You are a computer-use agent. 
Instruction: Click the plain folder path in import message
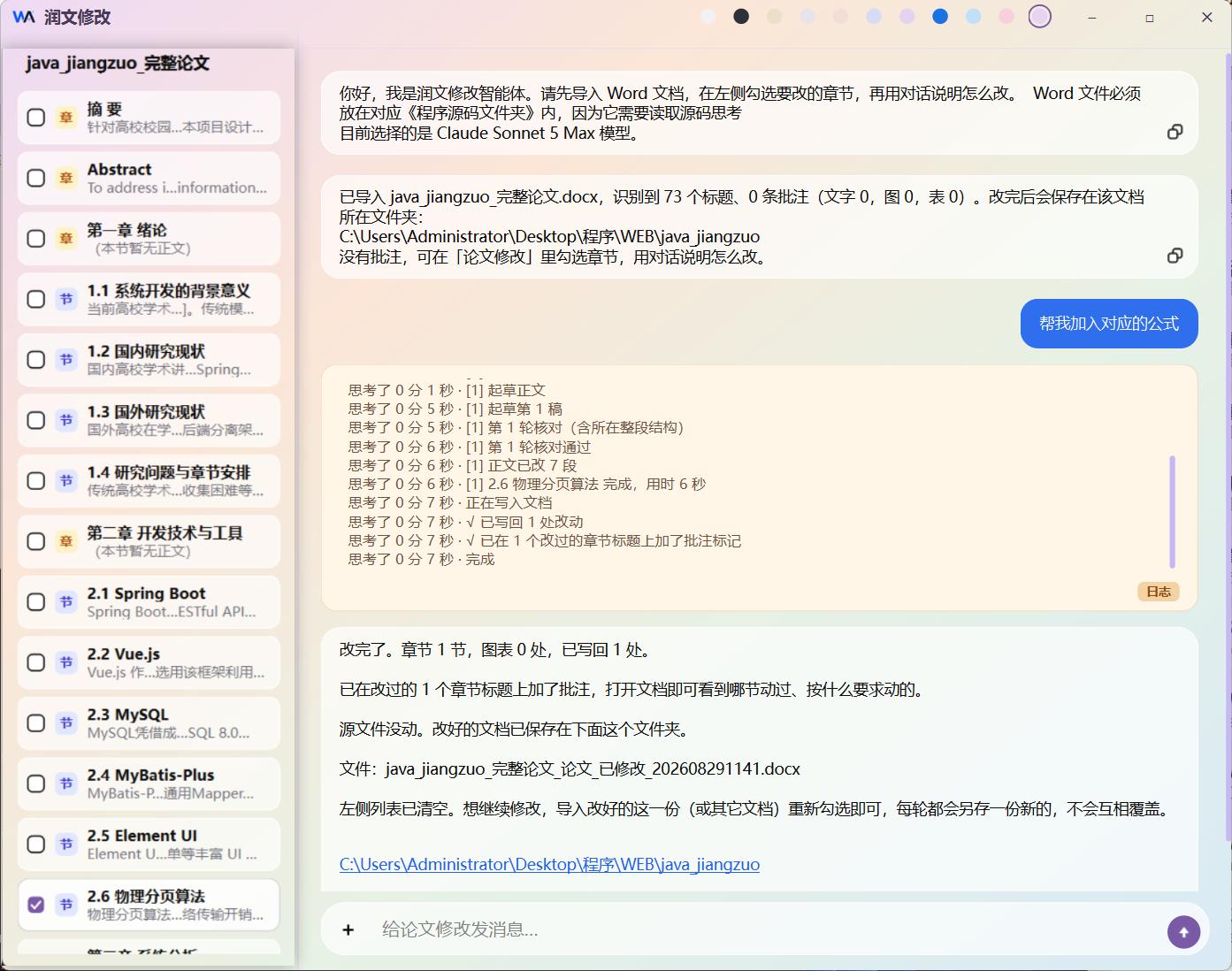549,237
